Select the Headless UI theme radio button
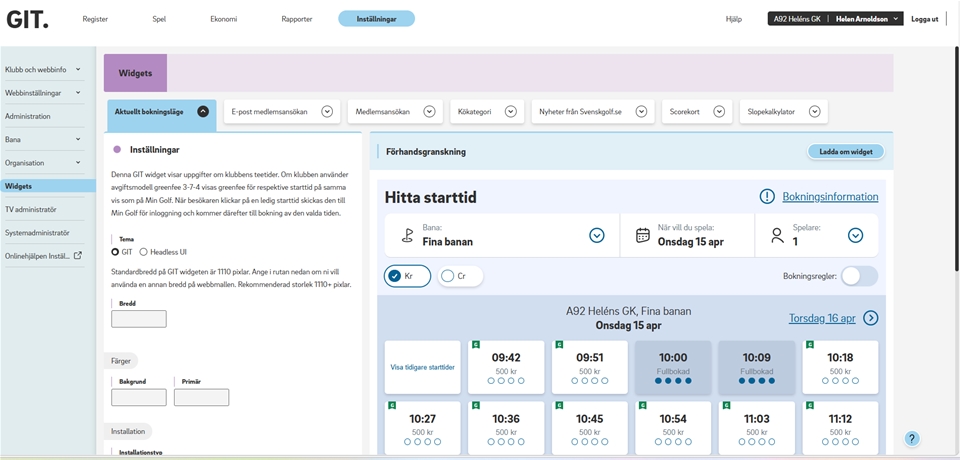Viewport: 960px width, 460px height. [x=143, y=252]
